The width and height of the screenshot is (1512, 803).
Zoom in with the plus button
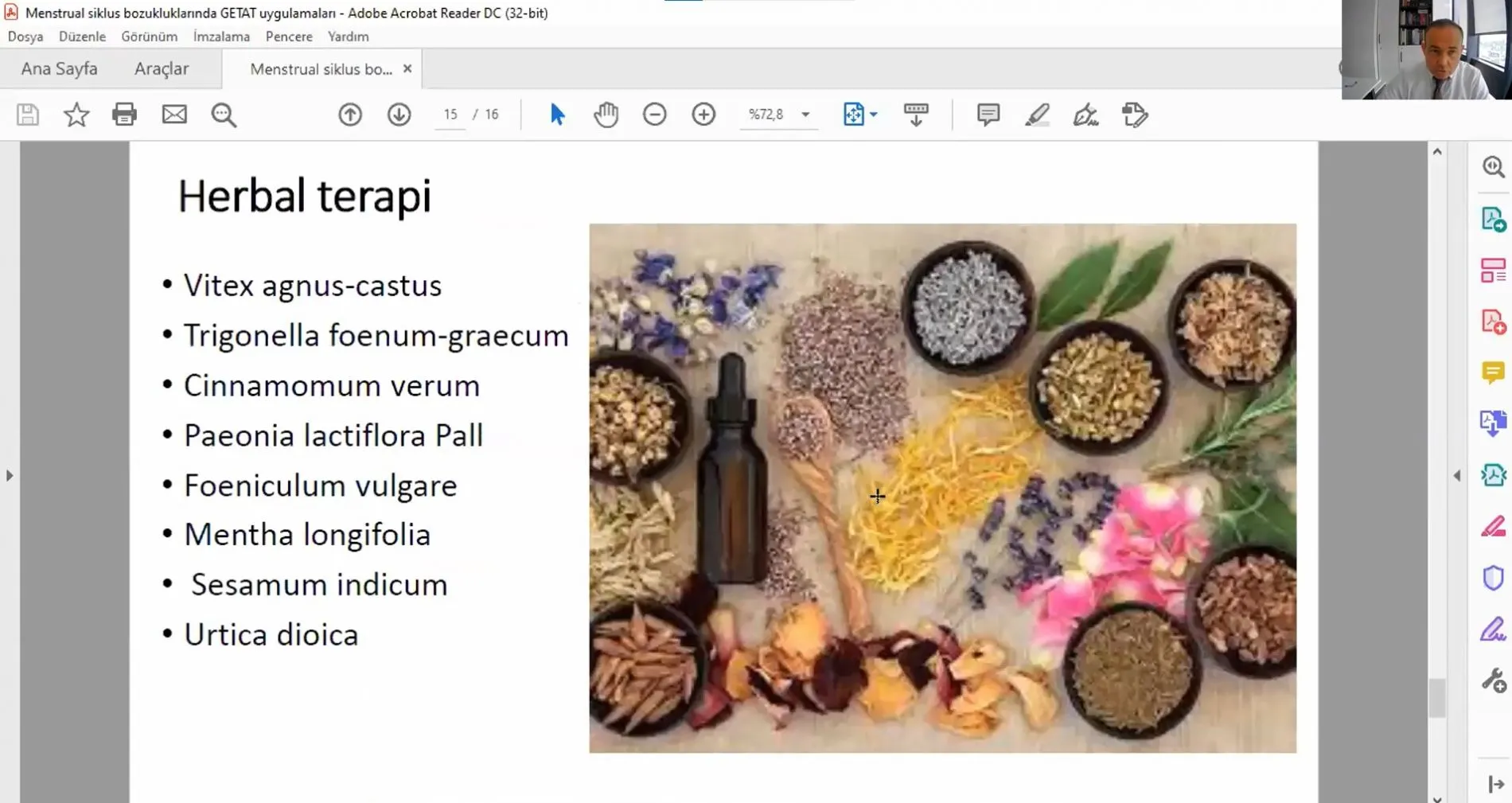703,115
